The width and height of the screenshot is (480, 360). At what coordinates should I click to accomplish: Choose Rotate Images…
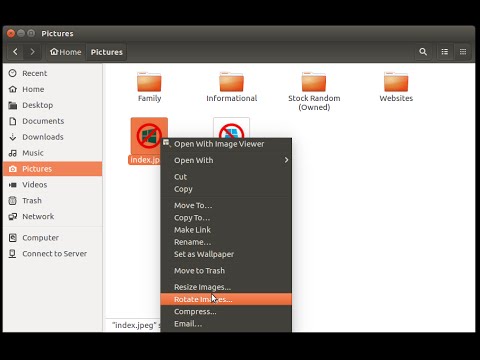[226, 299]
